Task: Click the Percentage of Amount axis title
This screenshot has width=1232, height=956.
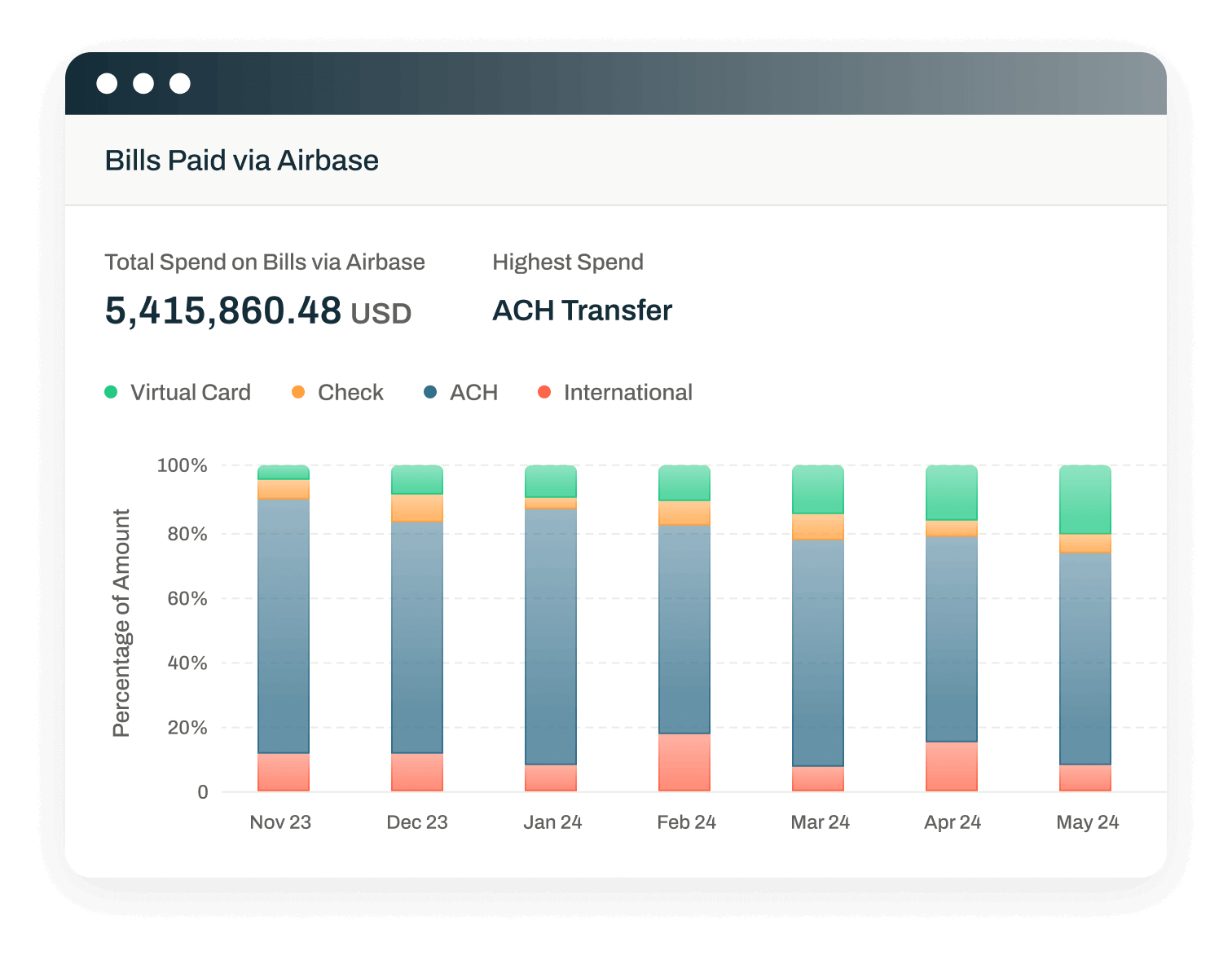Action: click(121, 623)
